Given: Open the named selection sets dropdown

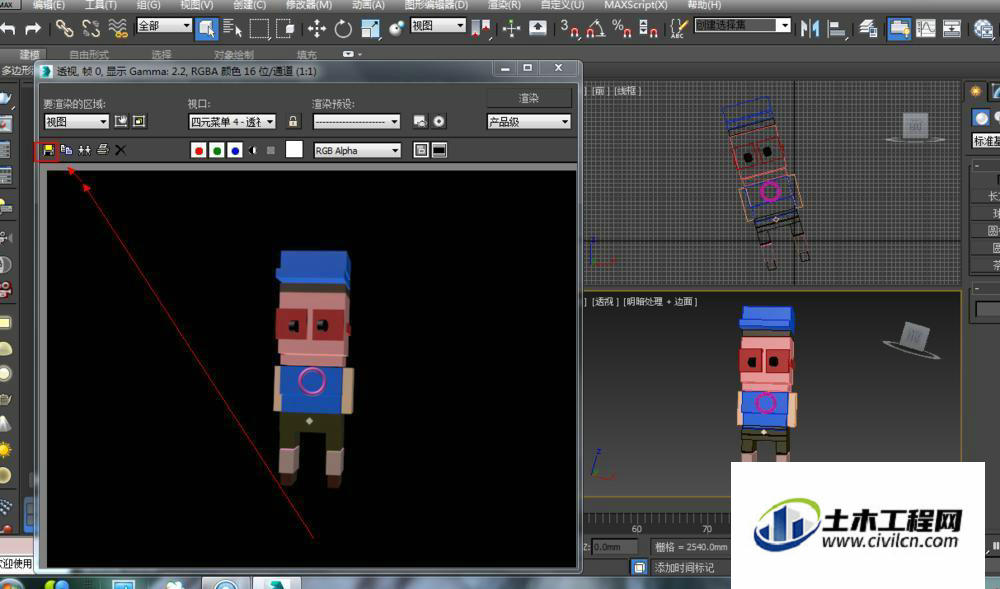Looking at the screenshot, I should (742, 25).
